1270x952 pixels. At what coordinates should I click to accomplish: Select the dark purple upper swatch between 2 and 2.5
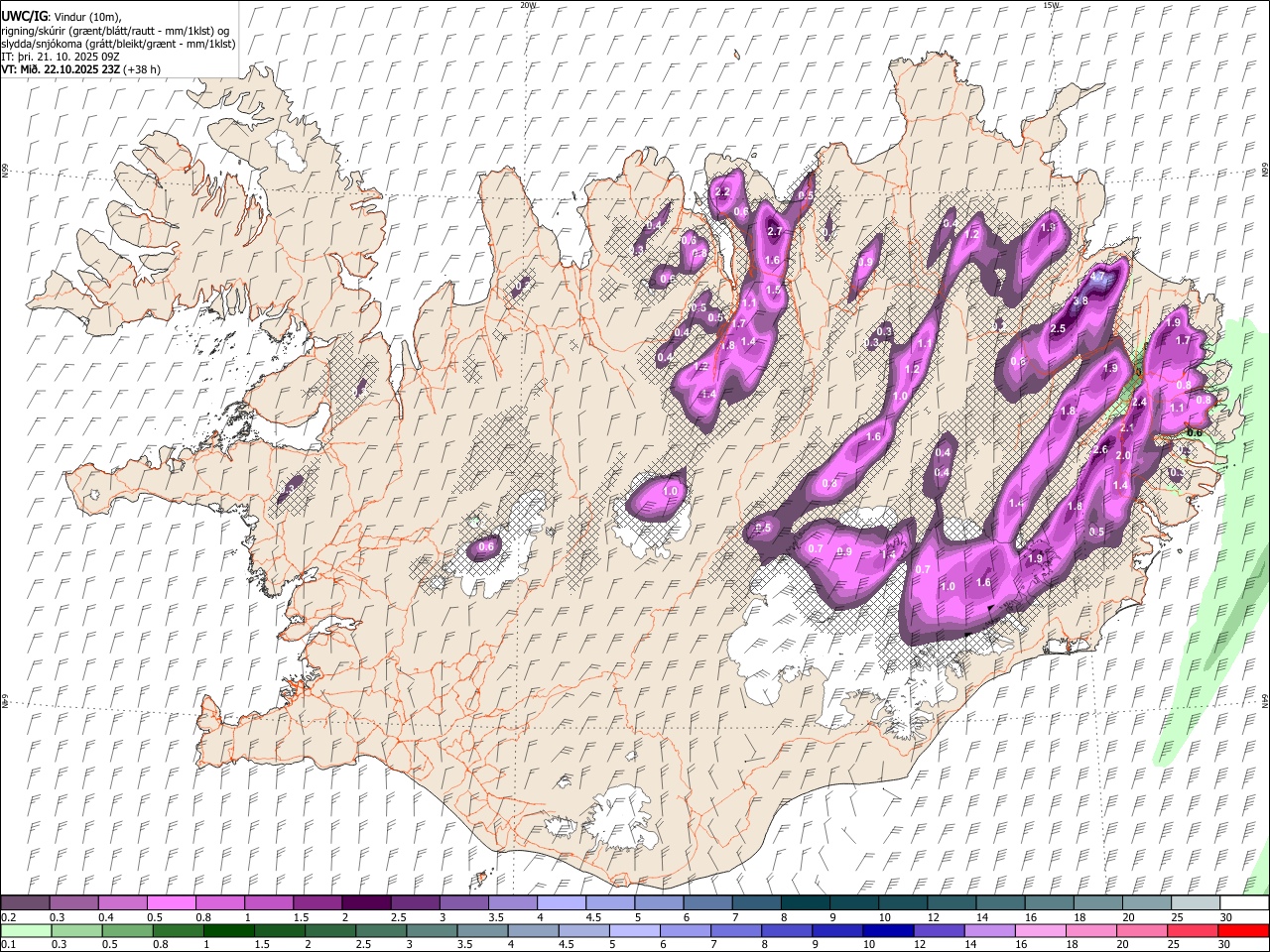coord(366,903)
